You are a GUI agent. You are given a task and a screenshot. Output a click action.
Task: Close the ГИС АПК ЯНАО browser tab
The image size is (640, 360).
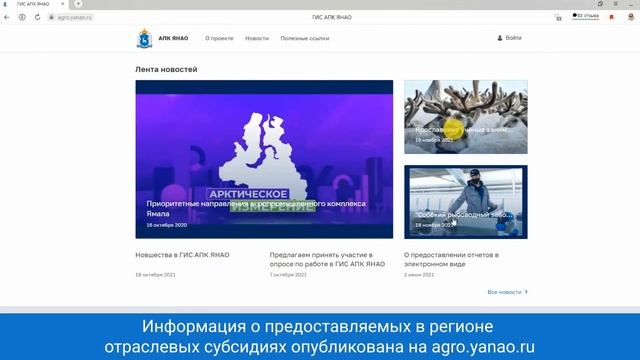[x=63, y=4]
